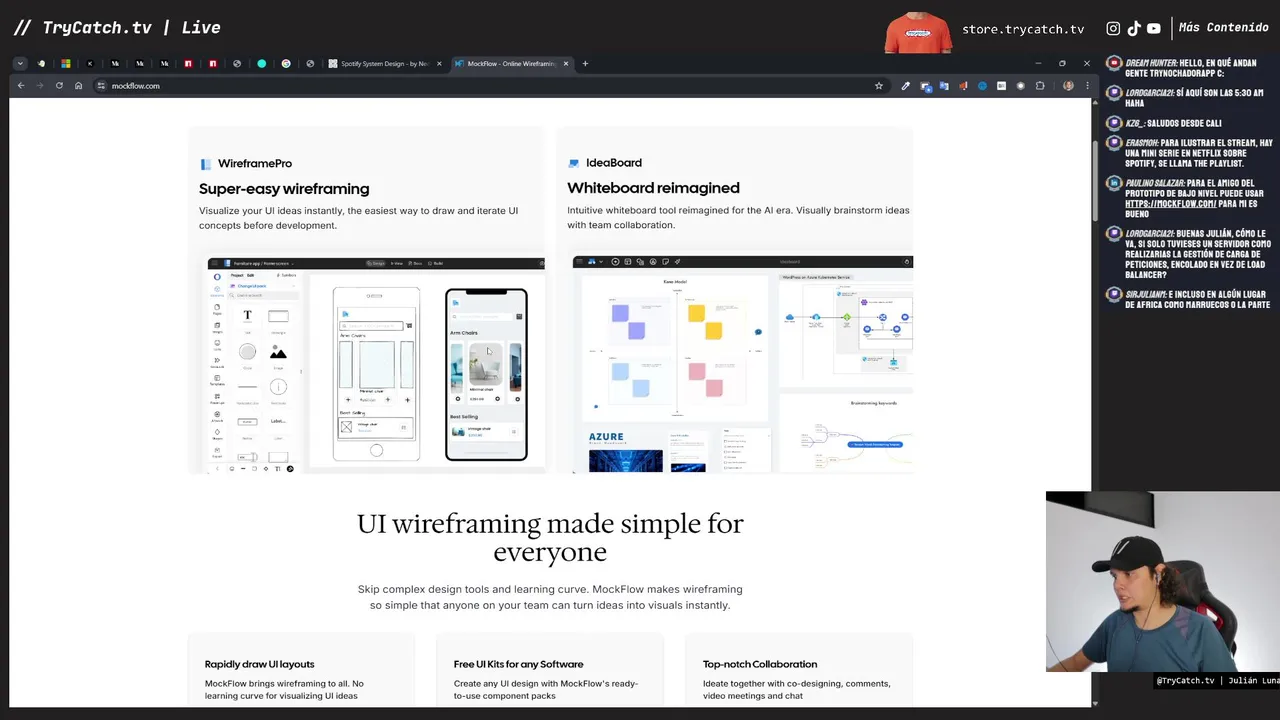
Task: Click Paulino Salazar's chat username
Action: coord(1155,183)
